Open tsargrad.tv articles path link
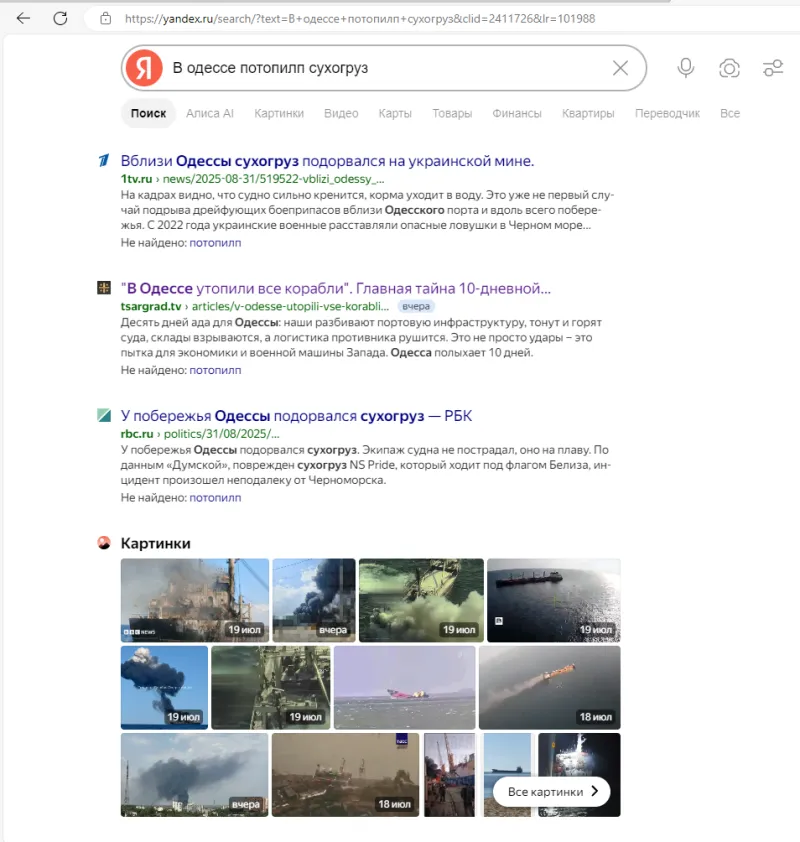 pyautogui.click(x=290, y=306)
